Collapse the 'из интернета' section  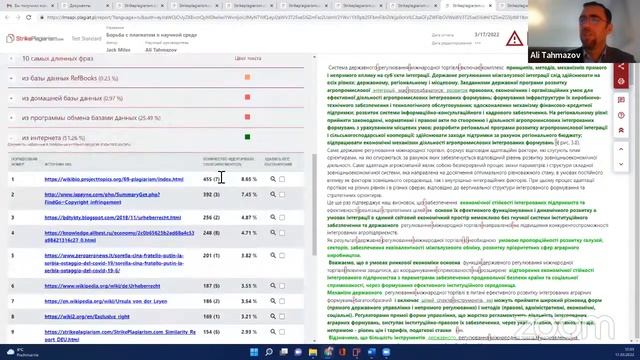11,138
